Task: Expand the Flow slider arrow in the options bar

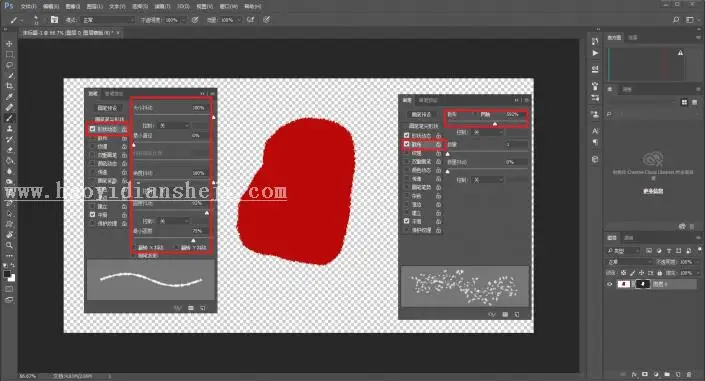Action: tap(238, 20)
